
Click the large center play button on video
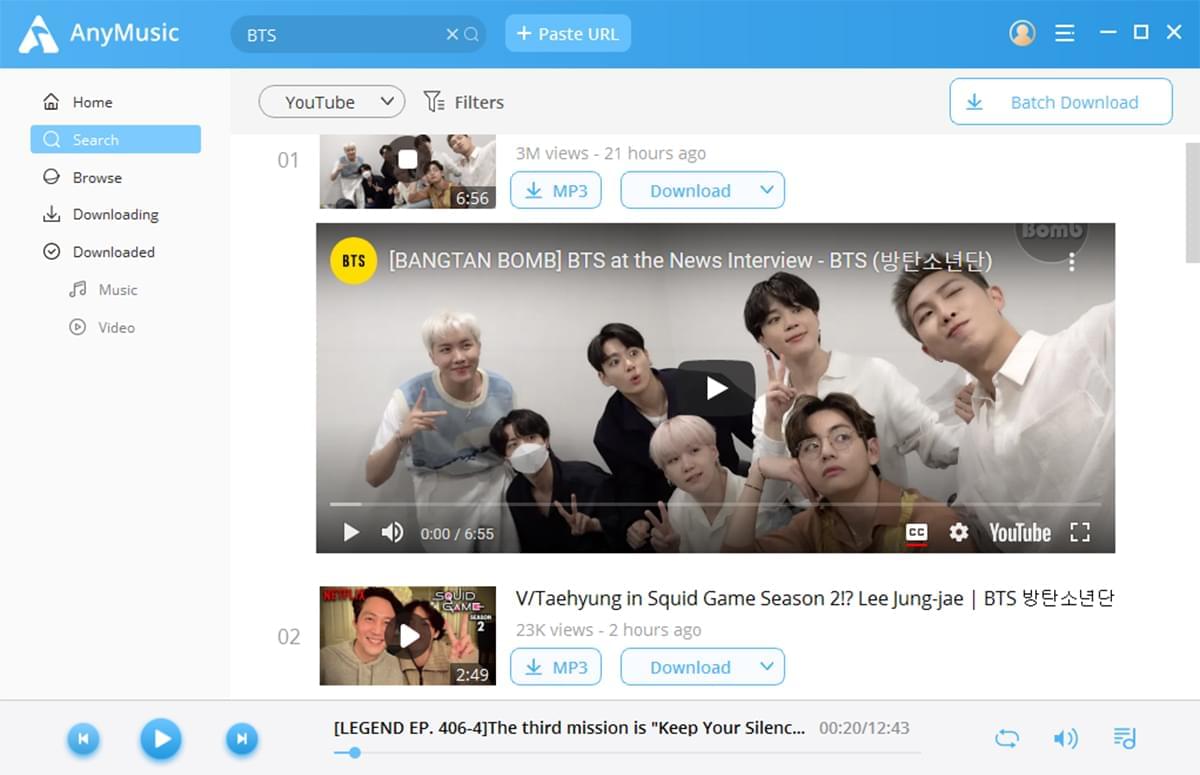[x=717, y=388]
